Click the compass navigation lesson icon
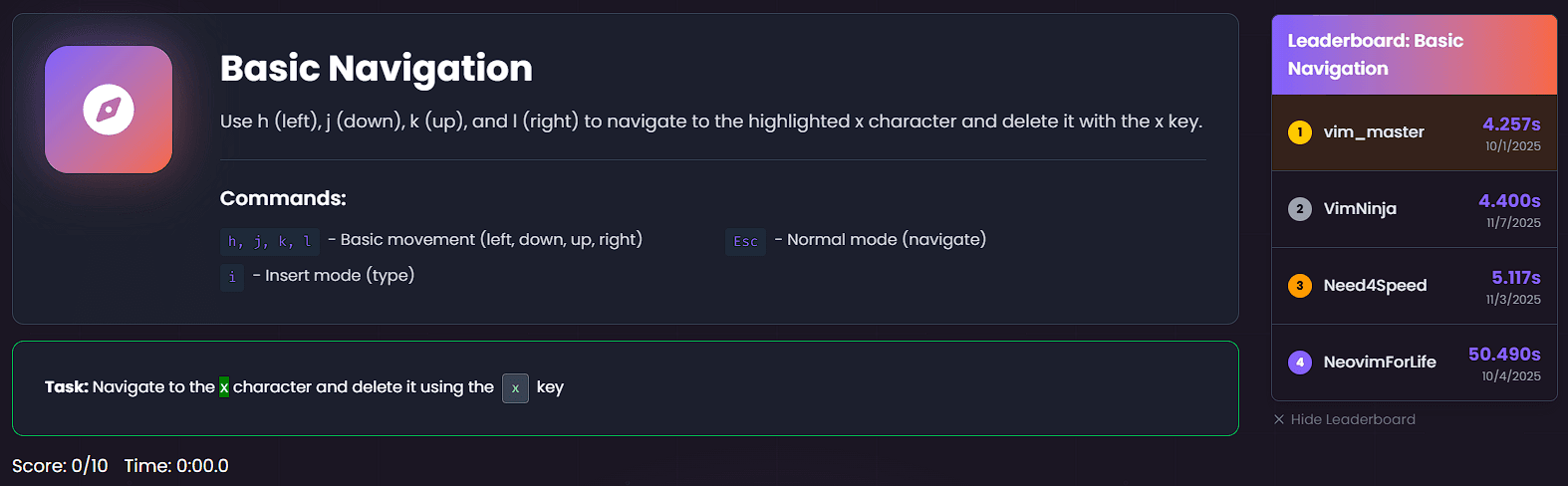This screenshot has height=486, width=1568. pos(109,110)
